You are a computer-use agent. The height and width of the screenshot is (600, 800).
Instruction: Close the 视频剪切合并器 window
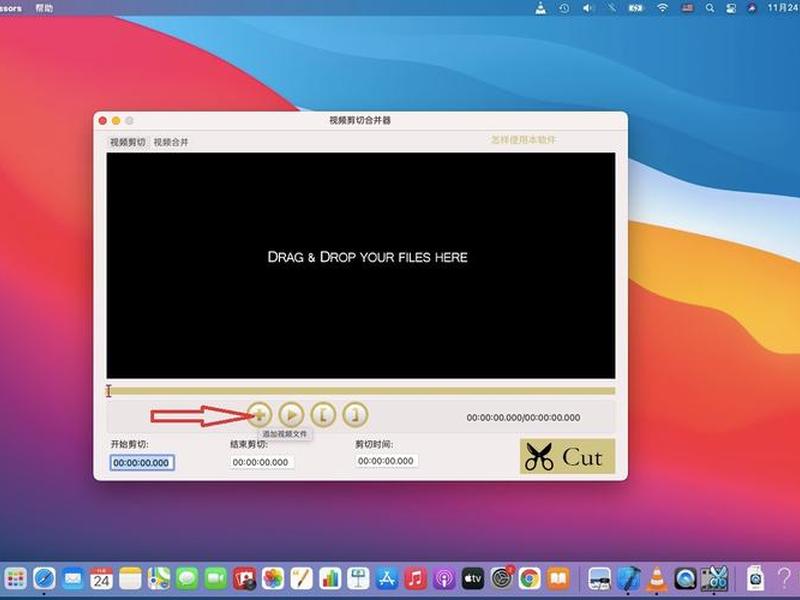point(103,121)
